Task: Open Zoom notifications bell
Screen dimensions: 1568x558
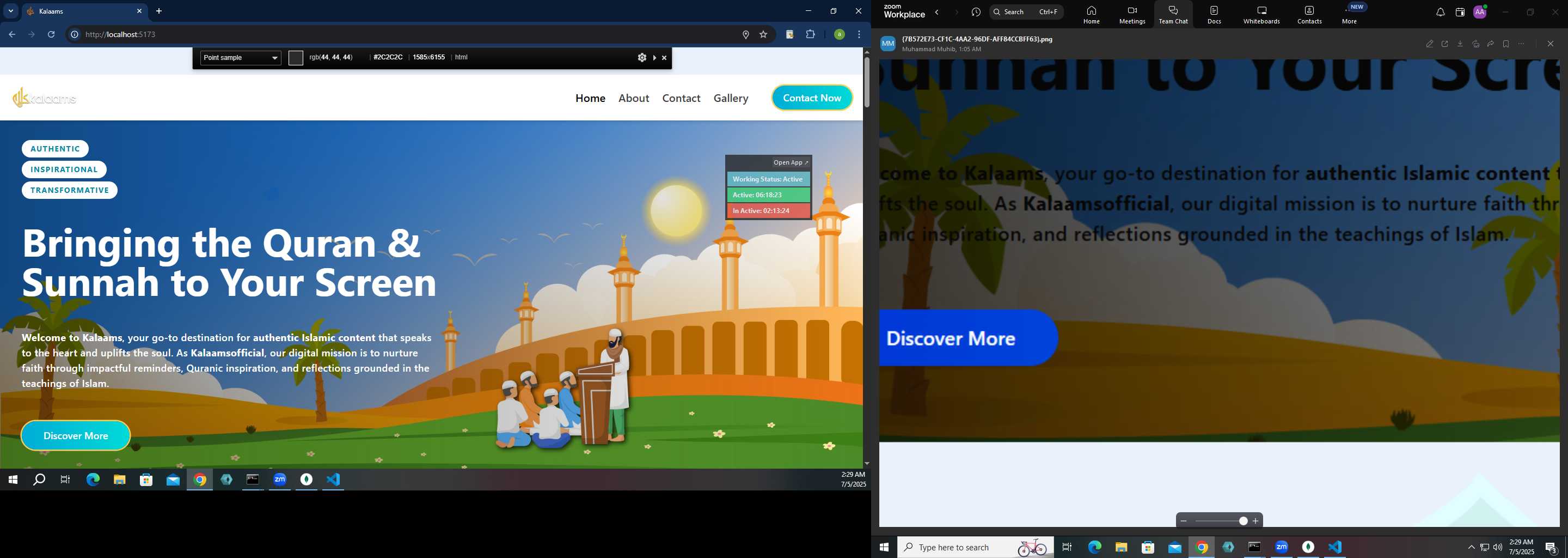Action: pyautogui.click(x=1440, y=12)
